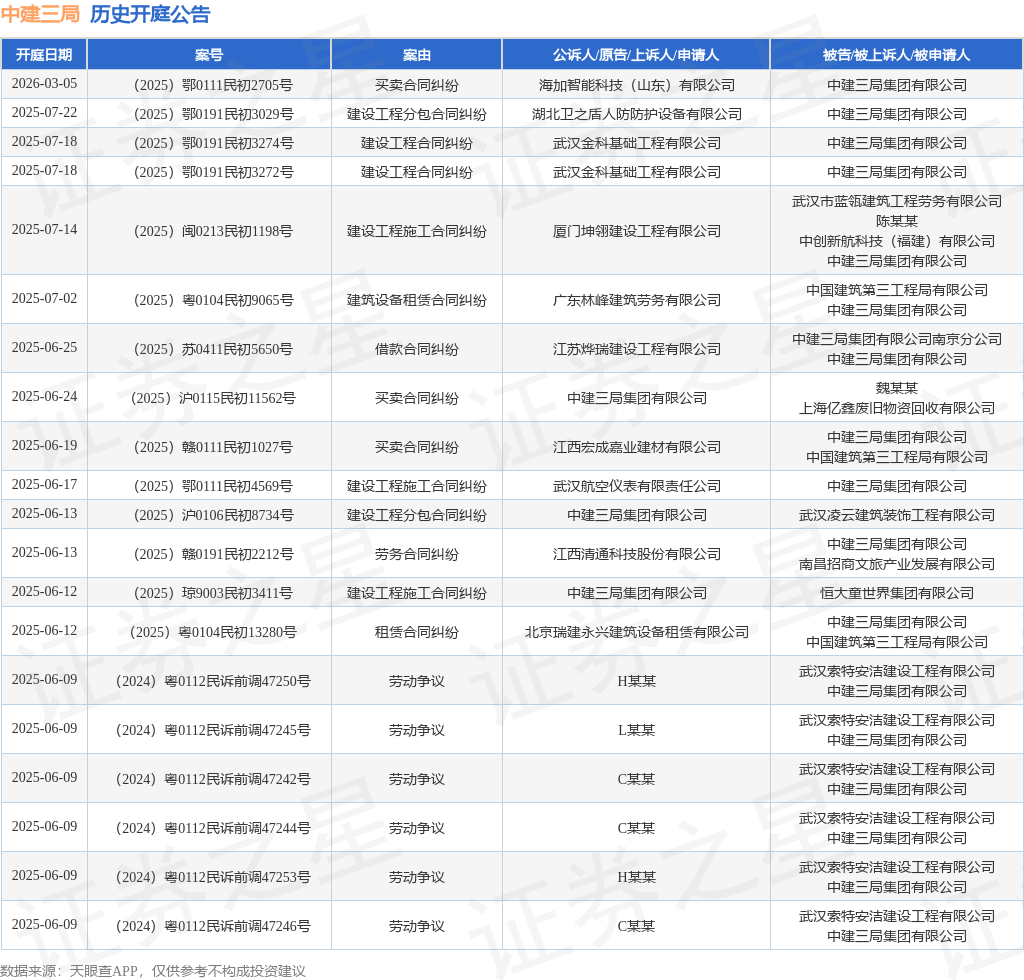
Task: Click plaintiff 江西清通科技股份有限公司
Action: pos(637,554)
